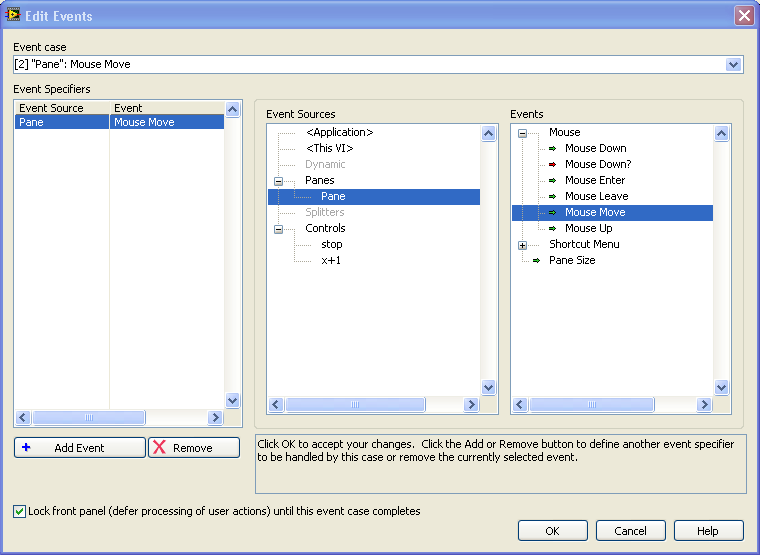Click the Event Sources down scroll arrow

point(489,387)
